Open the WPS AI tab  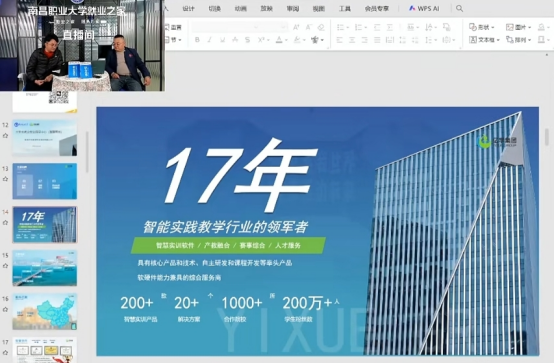click(x=424, y=8)
